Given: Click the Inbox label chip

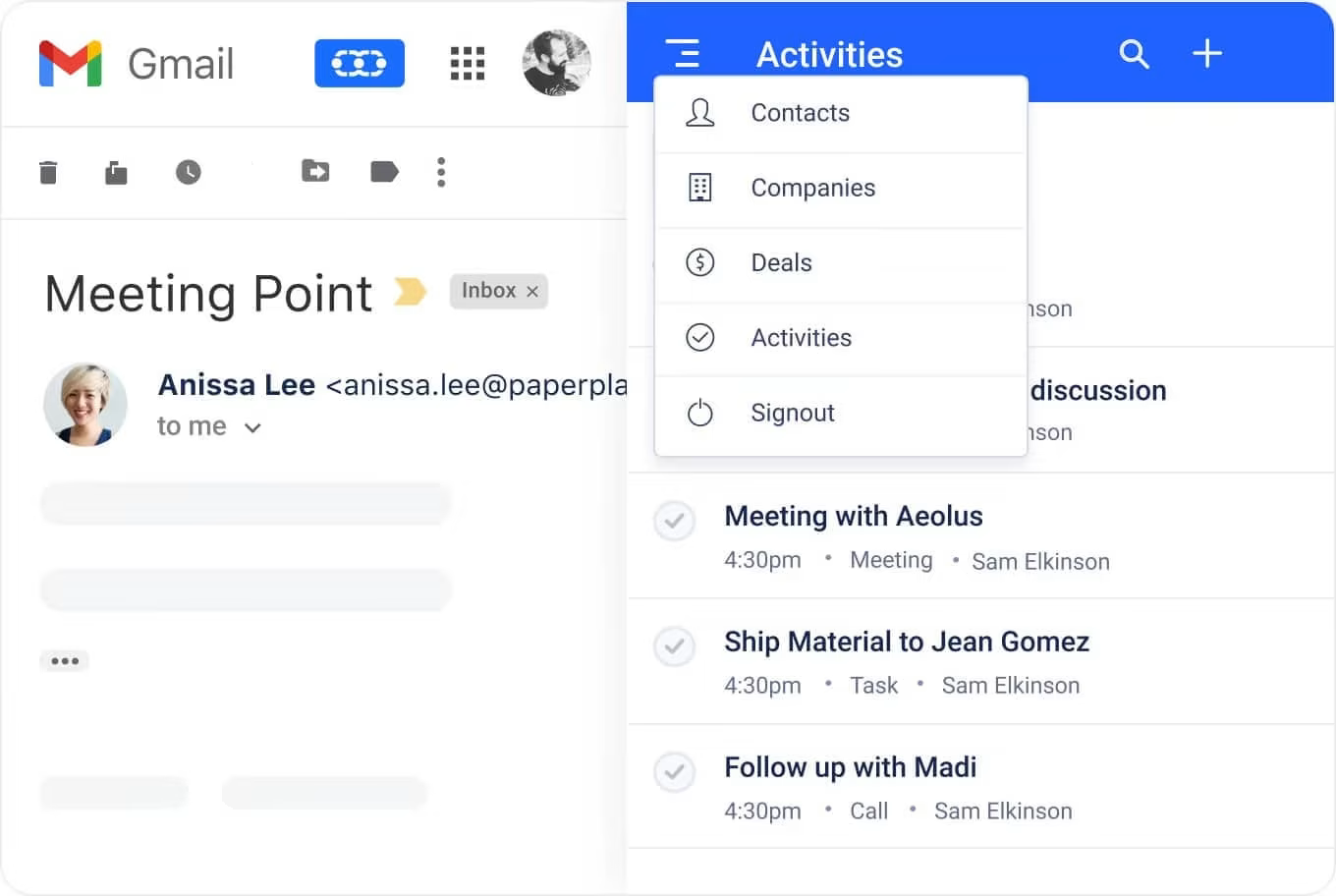Looking at the screenshot, I should [x=499, y=291].
